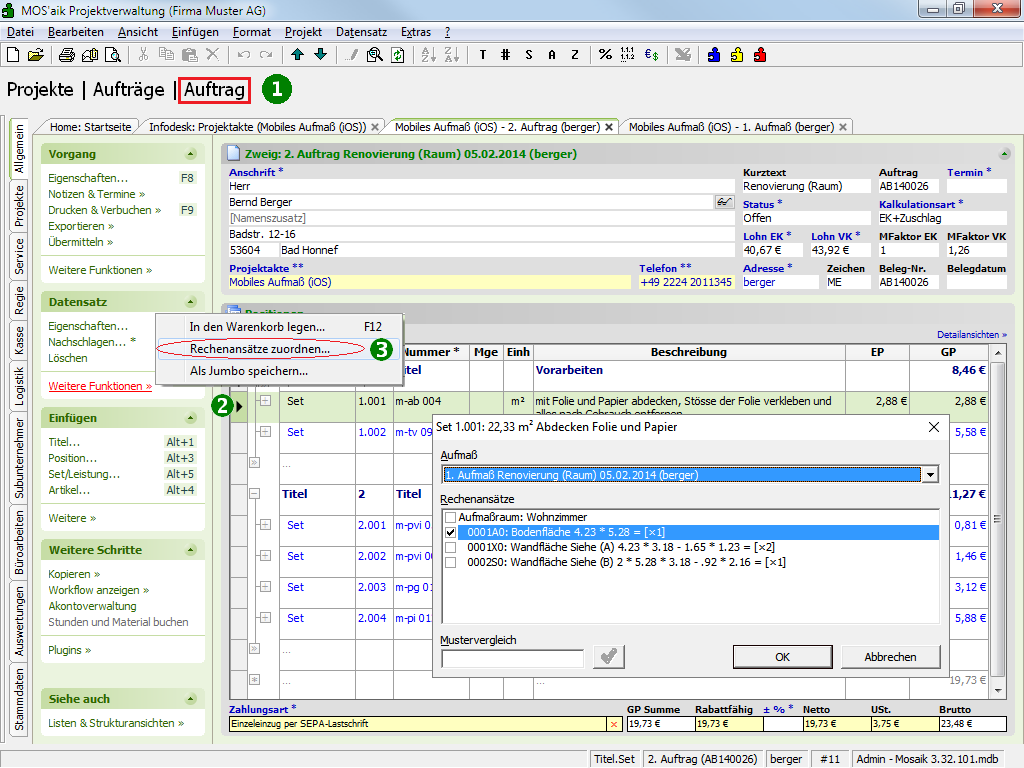The image size is (1024, 768).
Task: Check the 0001X0 Wandfläche Siehe (A) checkbox
Action: [x=450, y=547]
